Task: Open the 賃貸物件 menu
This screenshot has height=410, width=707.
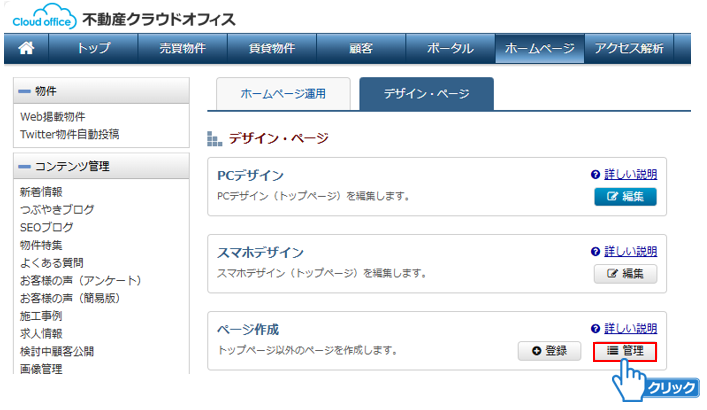Action: [x=272, y=48]
